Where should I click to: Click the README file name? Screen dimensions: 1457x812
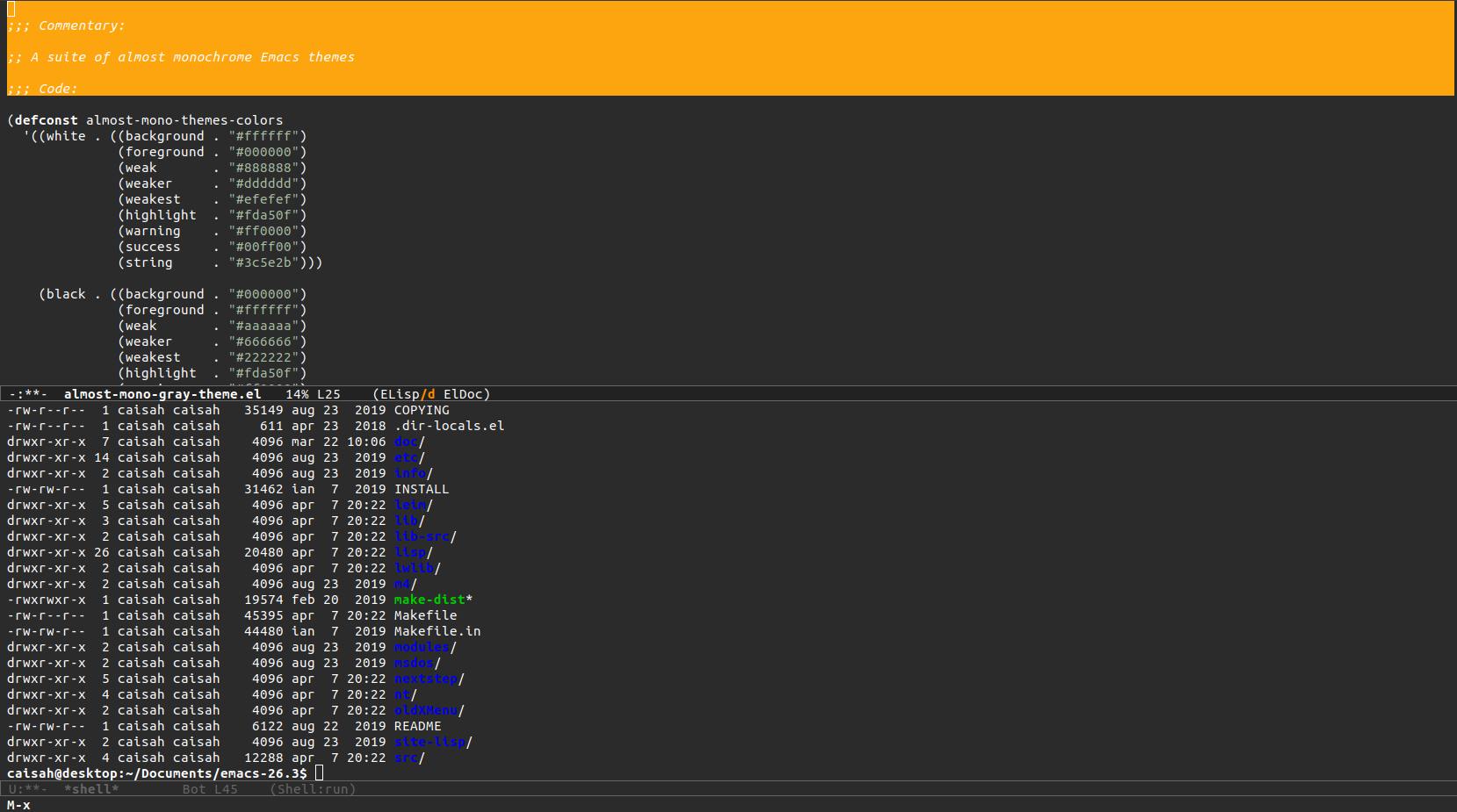(417, 726)
